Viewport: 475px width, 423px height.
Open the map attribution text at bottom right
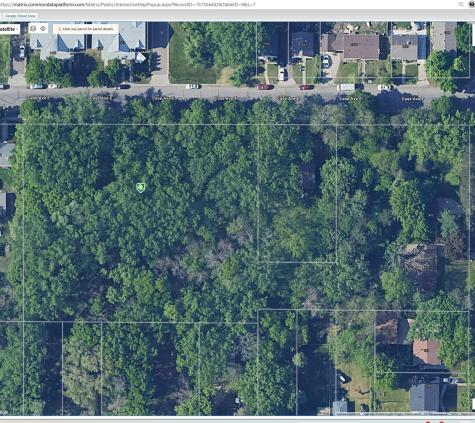click(403, 414)
